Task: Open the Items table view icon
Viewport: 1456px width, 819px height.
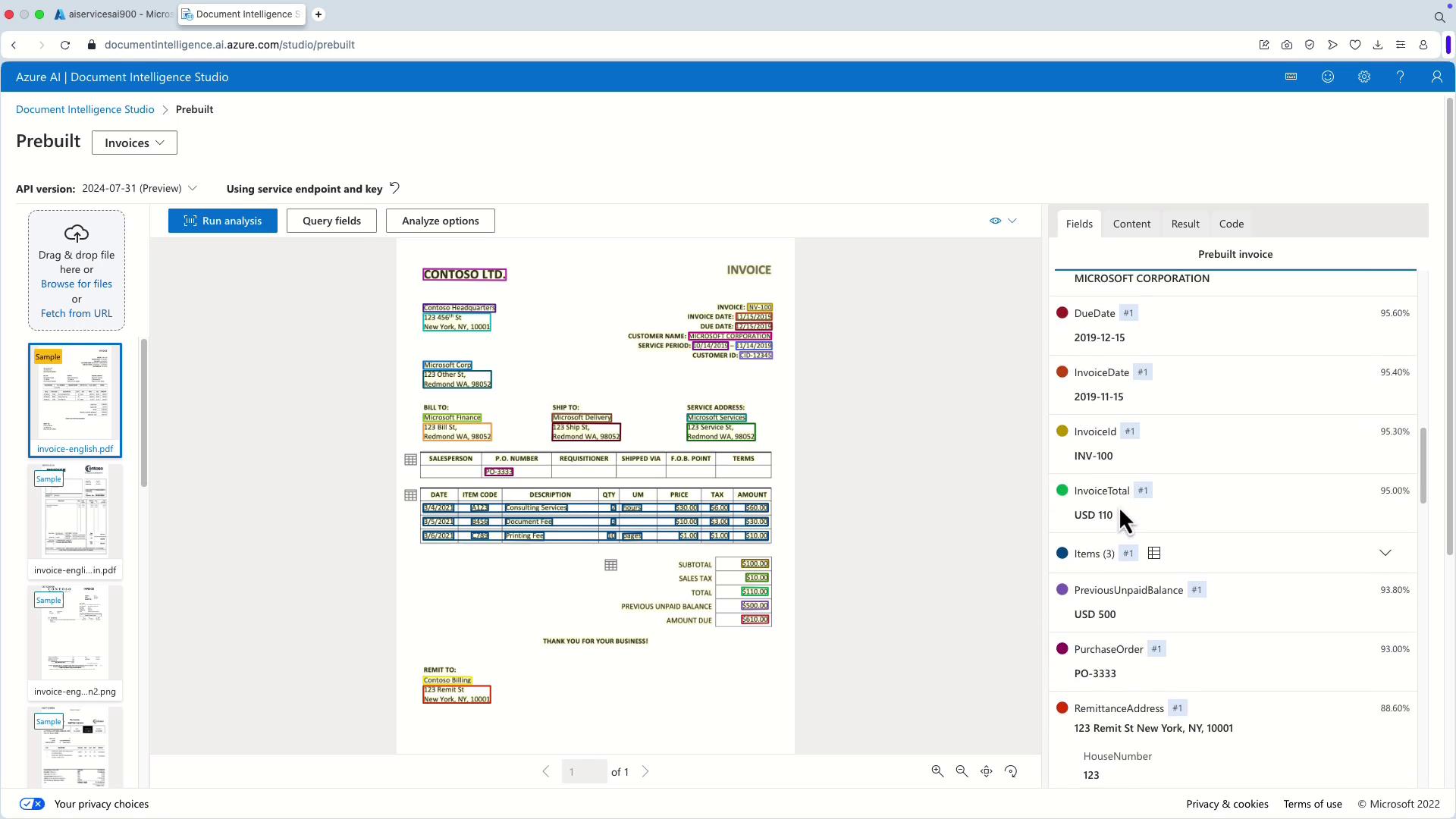Action: click(1154, 554)
